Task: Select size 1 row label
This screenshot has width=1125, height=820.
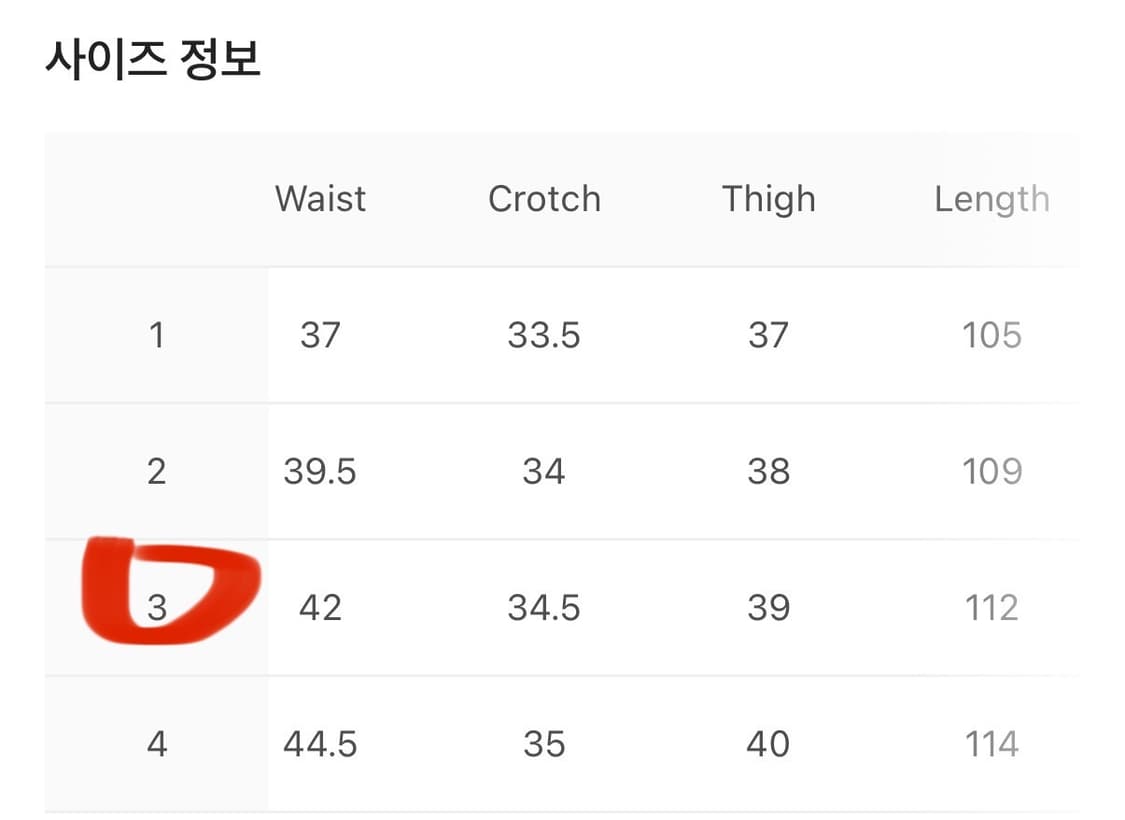Action: pyautogui.click(x=156, y=335)
